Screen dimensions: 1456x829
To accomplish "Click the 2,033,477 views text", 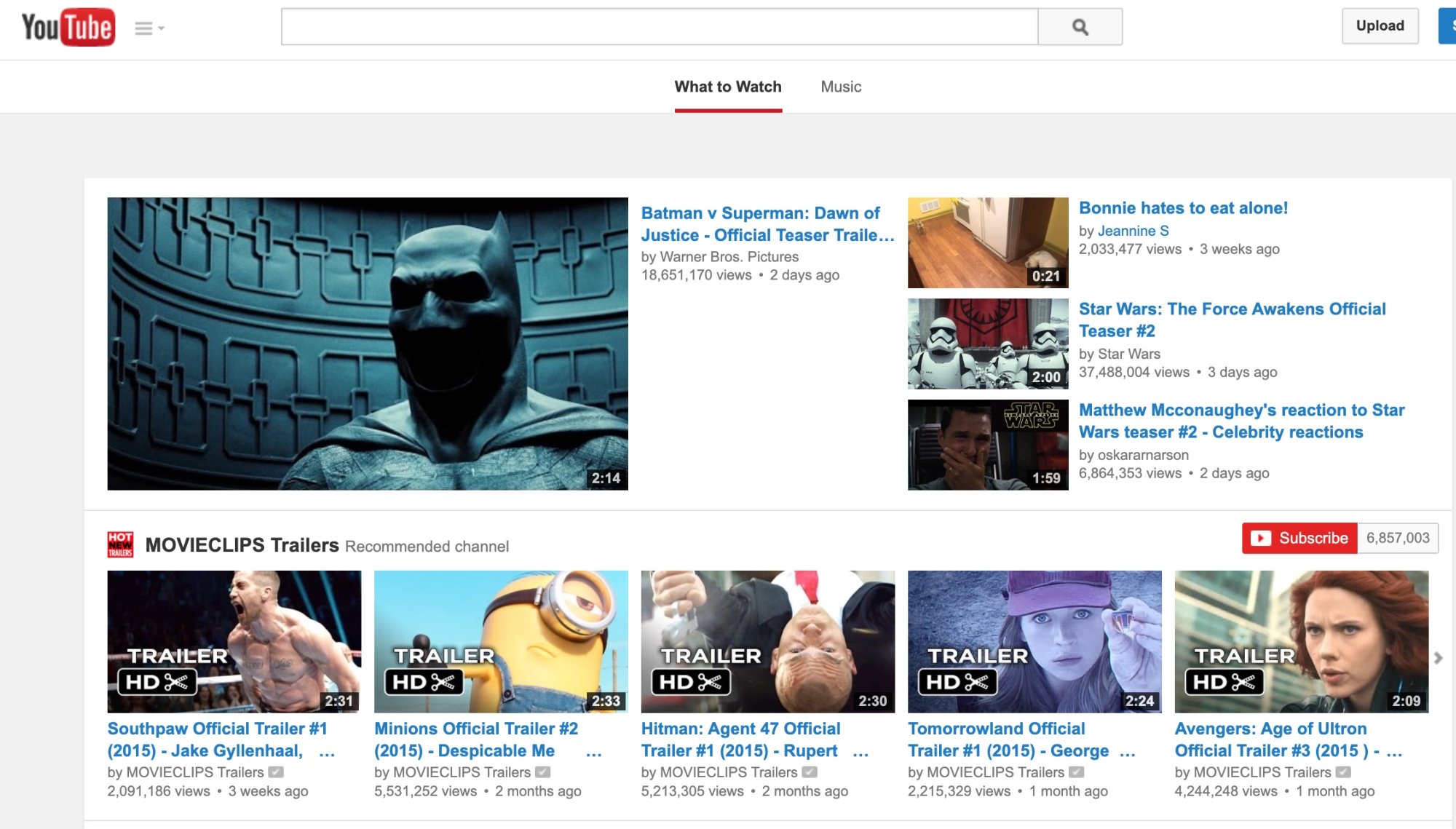I will [x=1130, y=249].
